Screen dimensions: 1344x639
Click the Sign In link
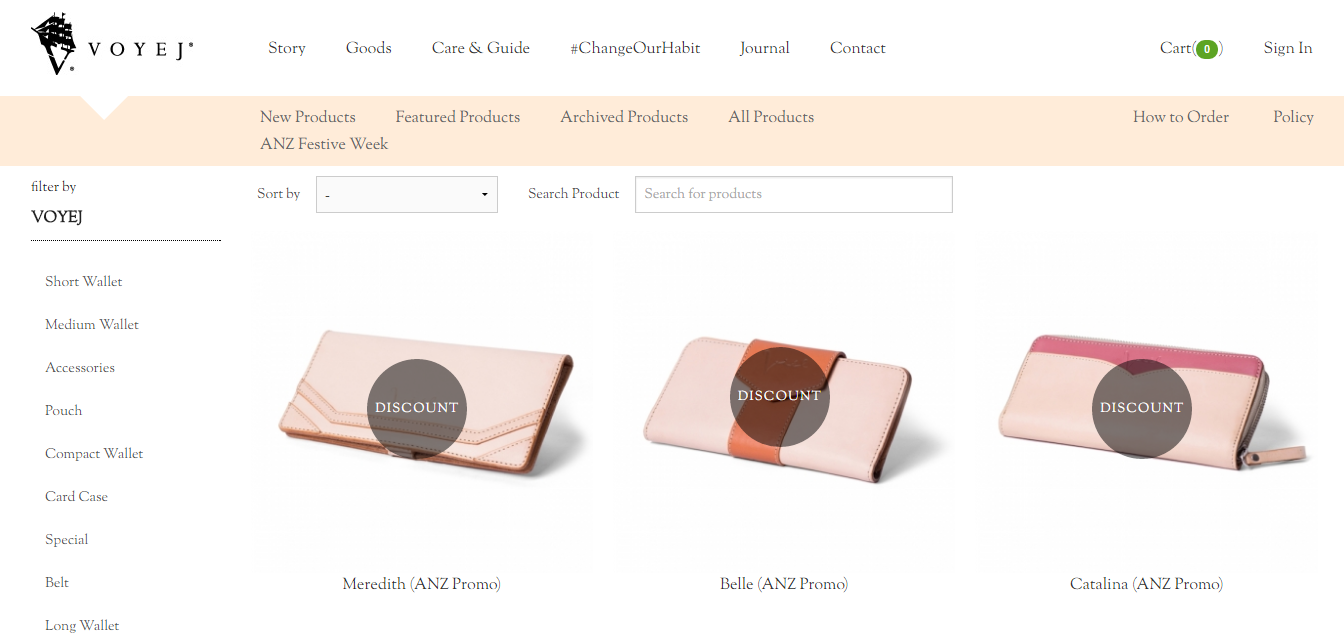(1288, 48)
